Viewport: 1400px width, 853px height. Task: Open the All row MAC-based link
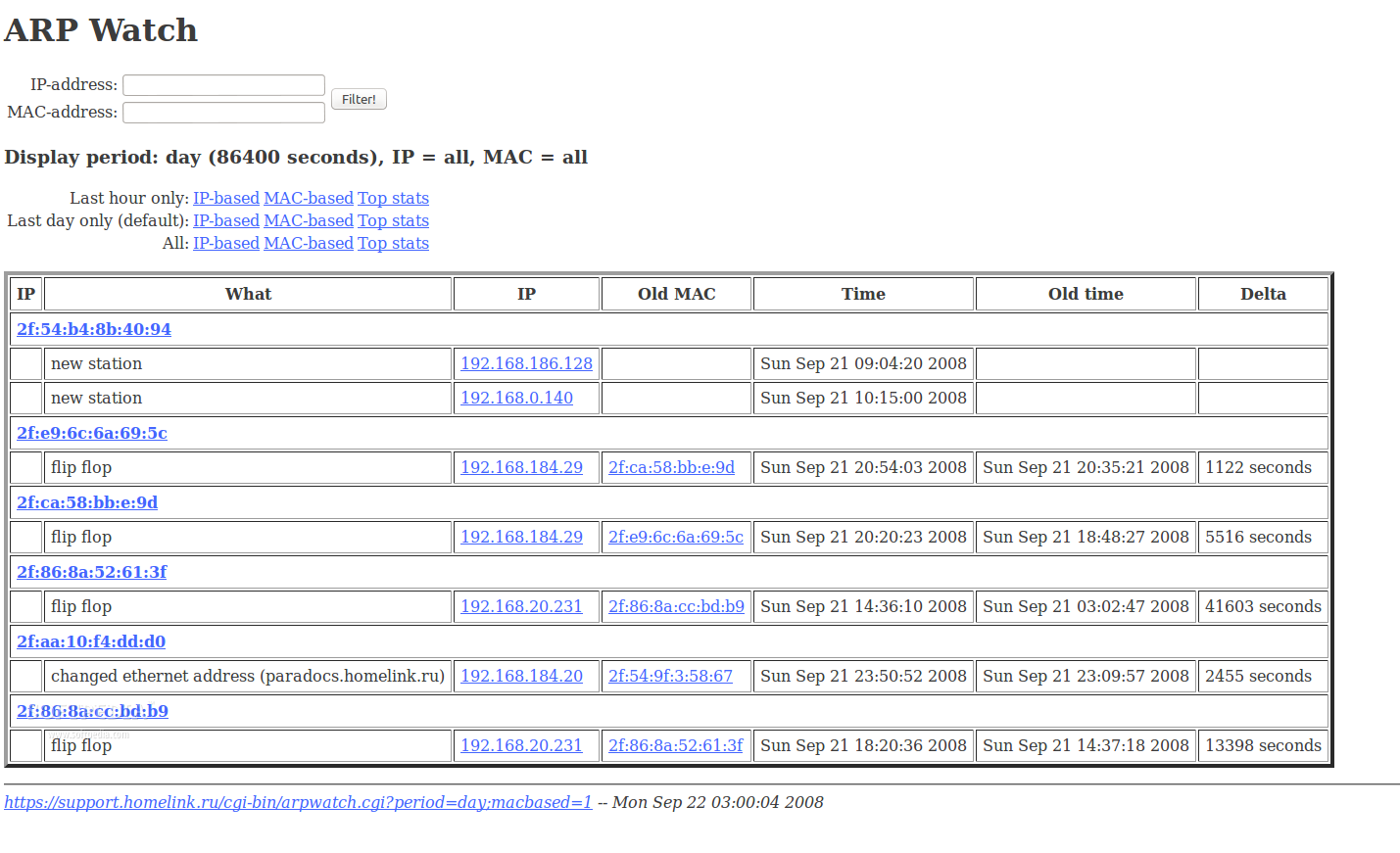coord(308,243)
